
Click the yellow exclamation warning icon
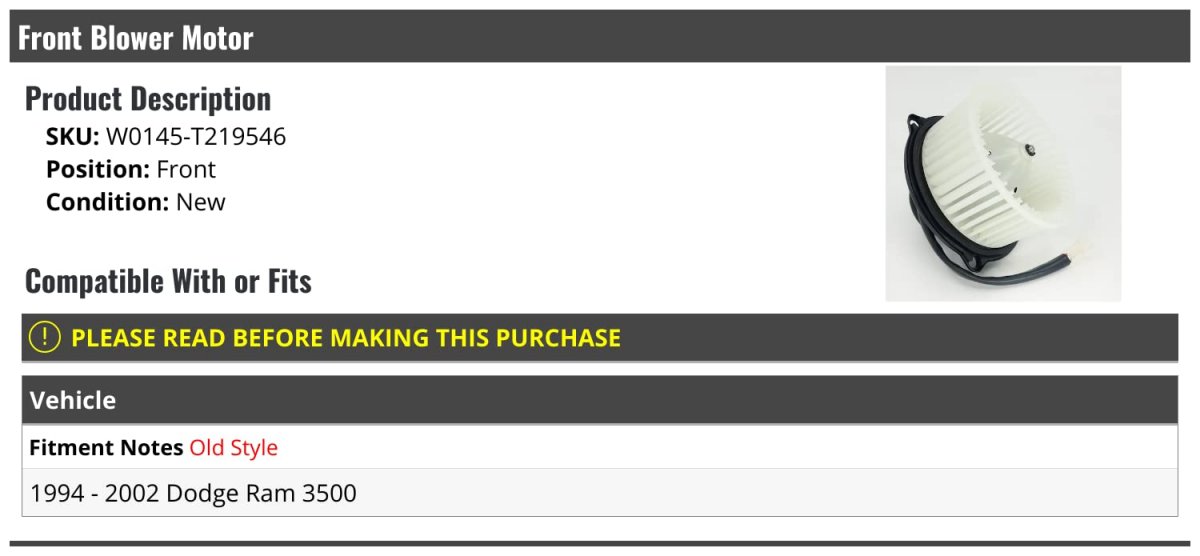pos(45,338)
